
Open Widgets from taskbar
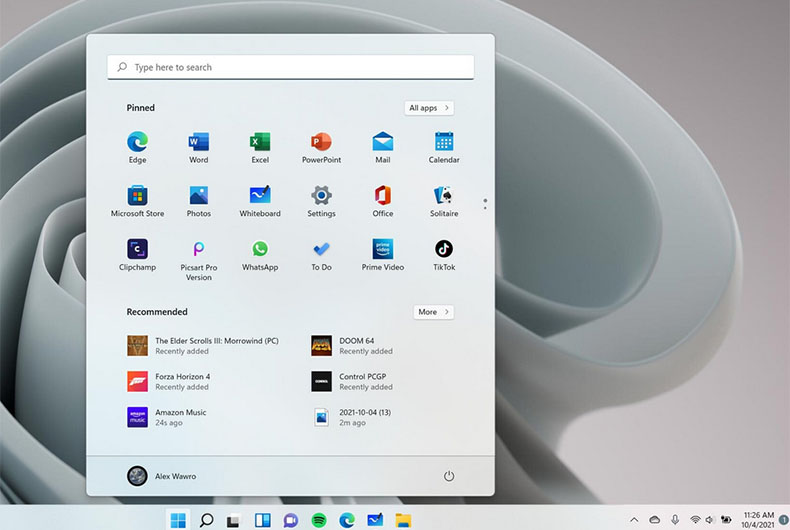tap(262, 520)
